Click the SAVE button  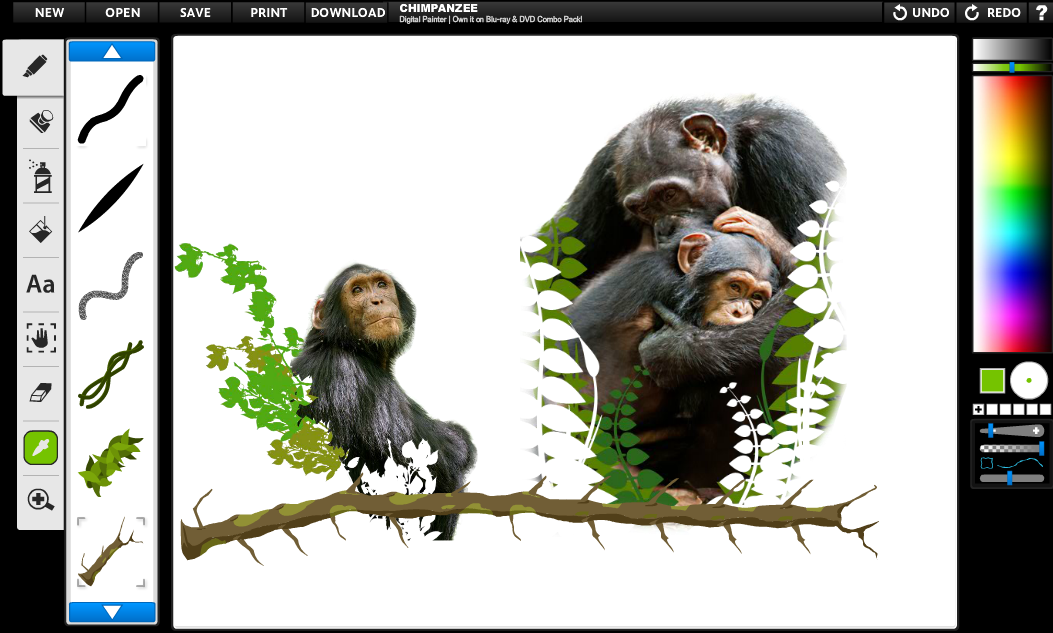pyautogui.click(x=195, y=12)
